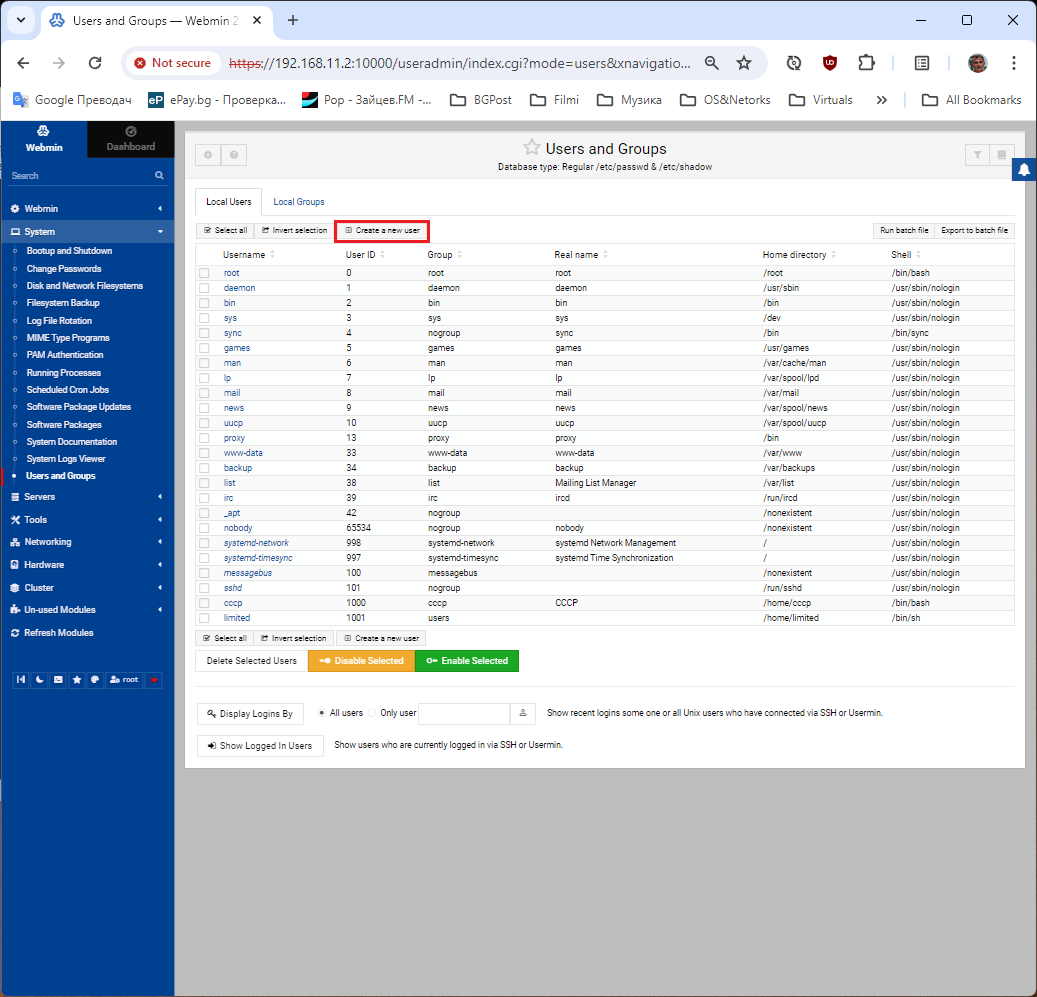Expand the Cluster sidebar category
Image resolution: width=1037 pixels, height=997 pixels.
[87, 588]
